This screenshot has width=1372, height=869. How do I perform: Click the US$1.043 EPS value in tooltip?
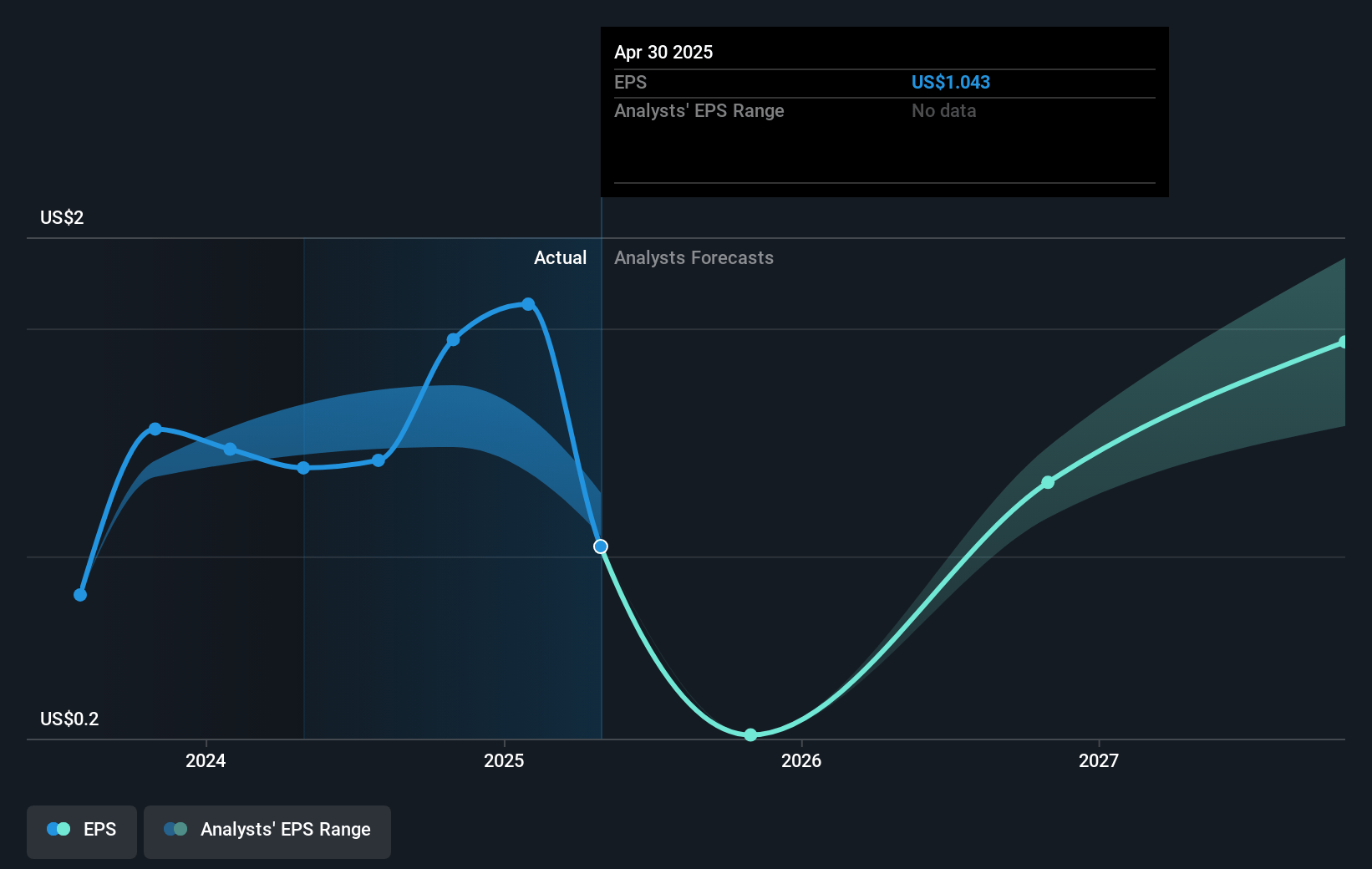coord(951,82)
